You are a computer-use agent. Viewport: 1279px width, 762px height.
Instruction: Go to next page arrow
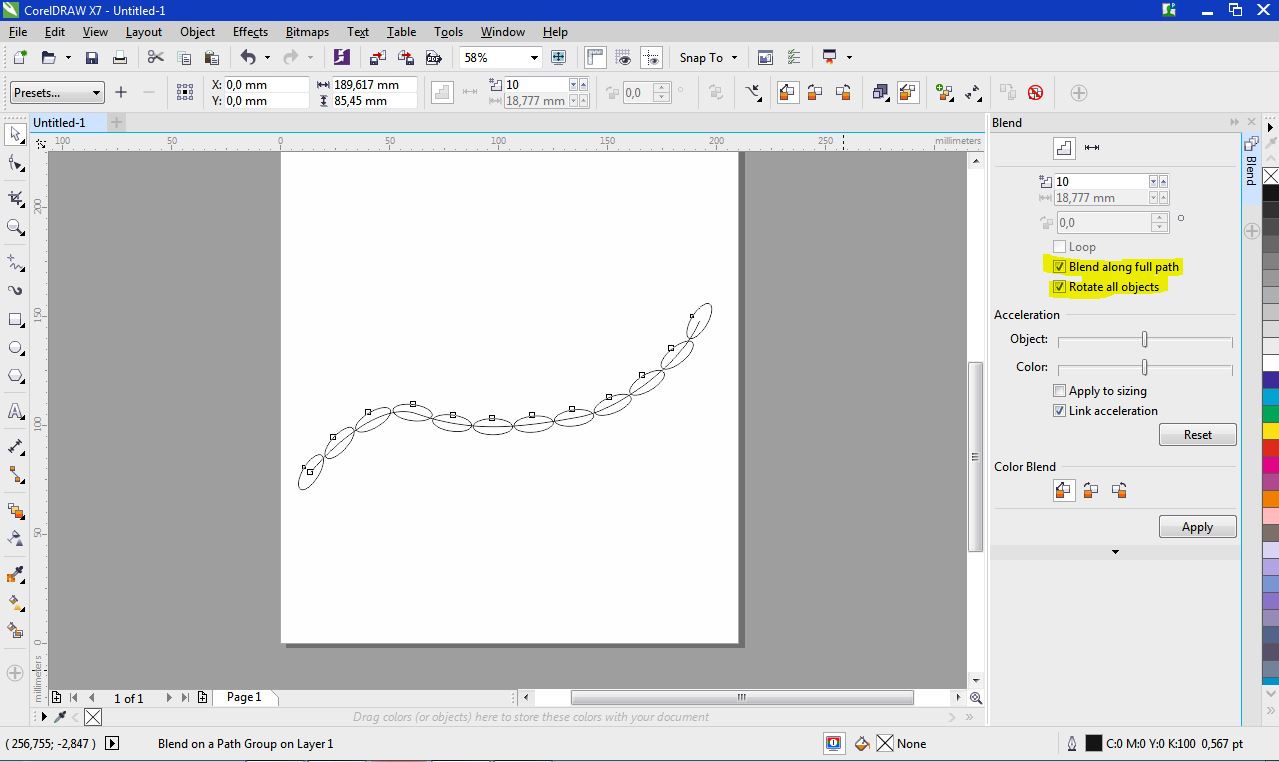click(x=169, y=698)
